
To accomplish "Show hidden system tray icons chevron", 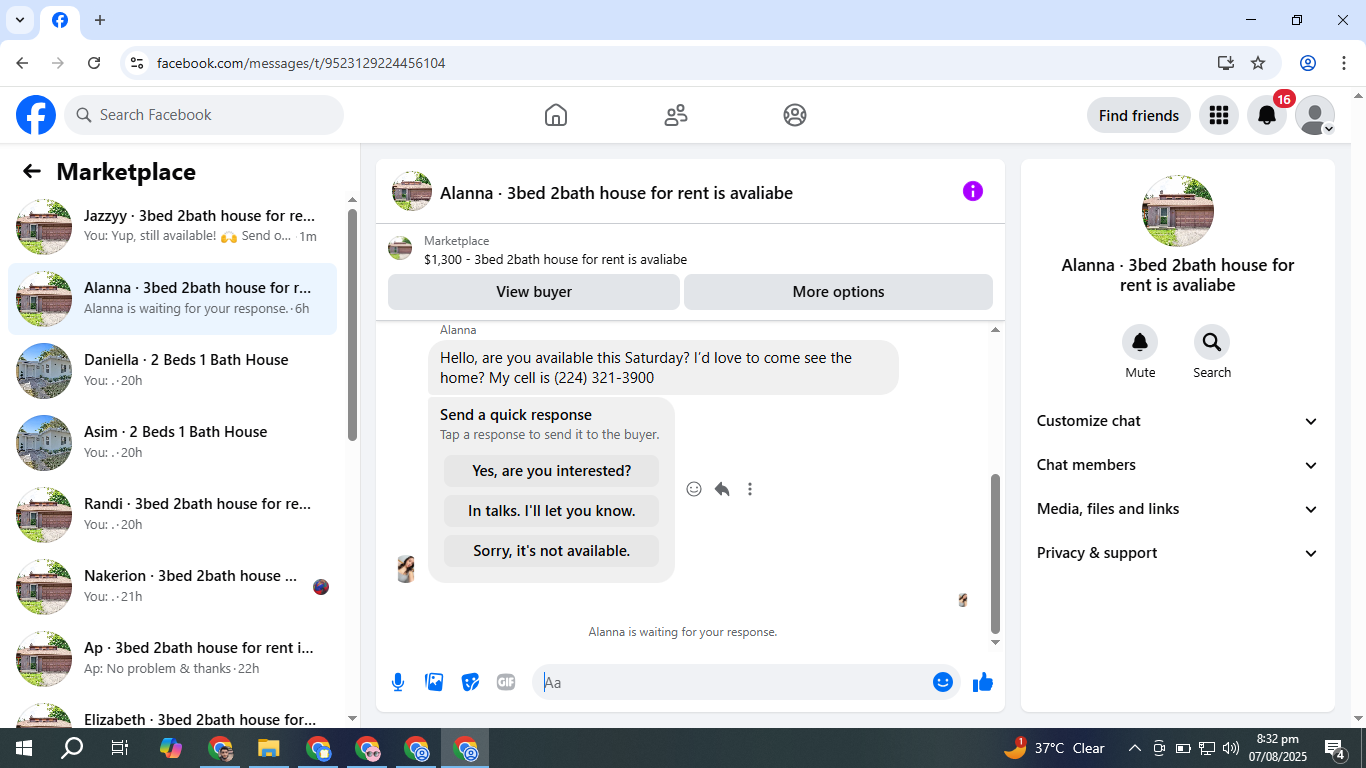I will [1134, 748].
